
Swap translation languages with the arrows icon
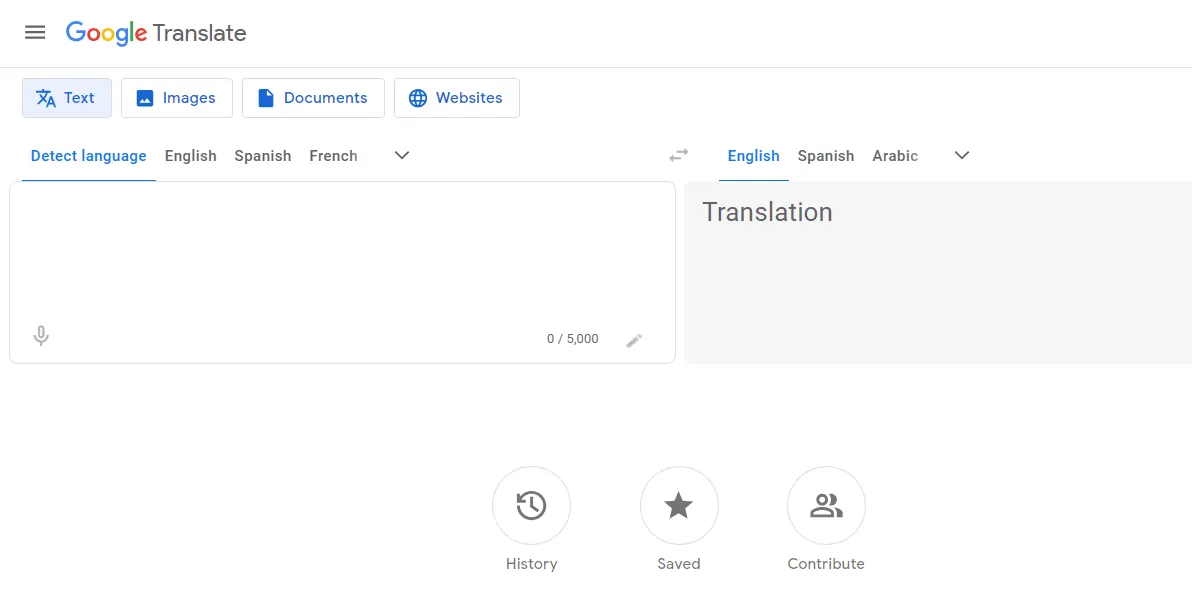pyautogui.click(x=678, y=155)
